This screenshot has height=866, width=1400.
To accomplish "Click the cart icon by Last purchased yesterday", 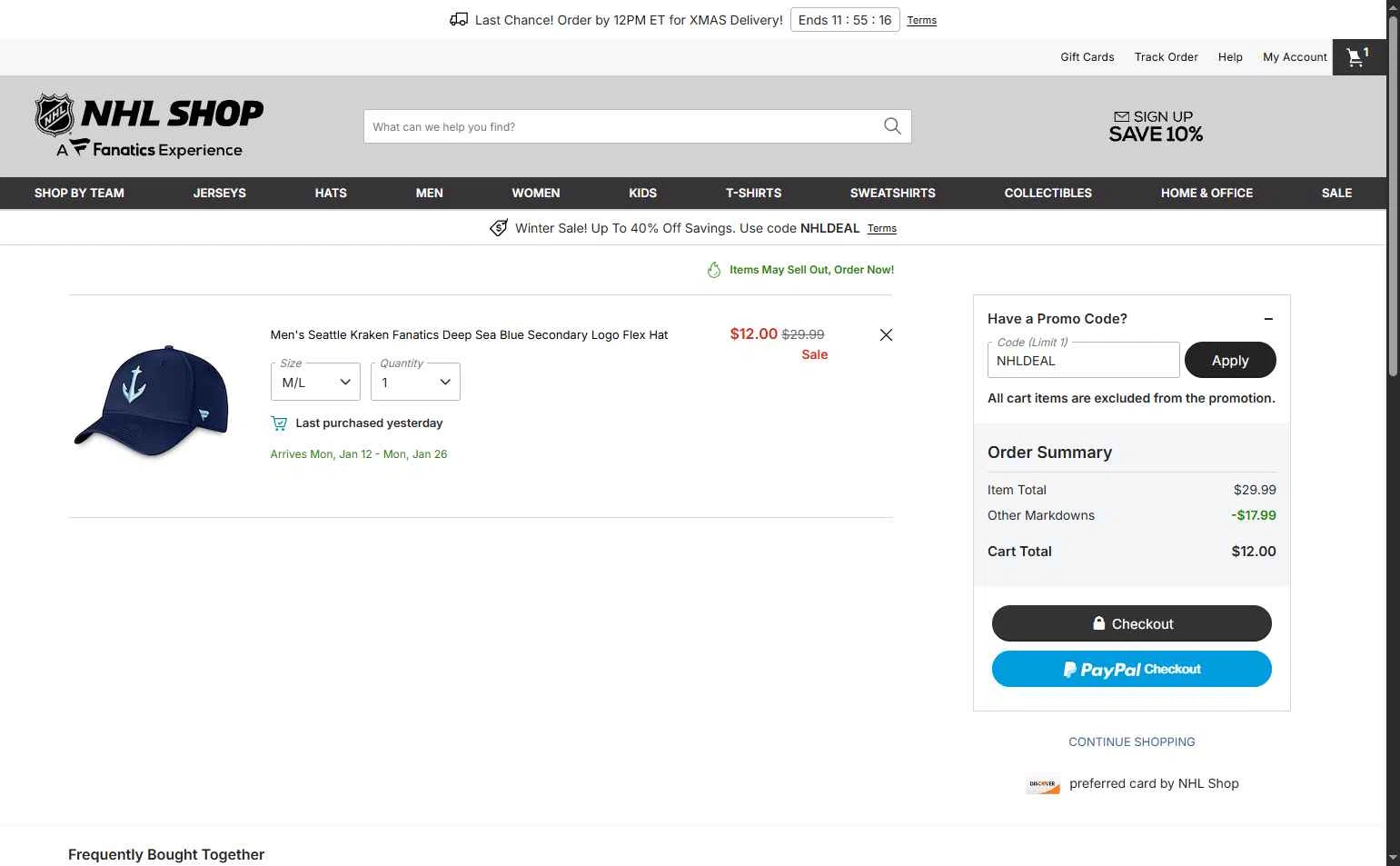I will 279,423.
